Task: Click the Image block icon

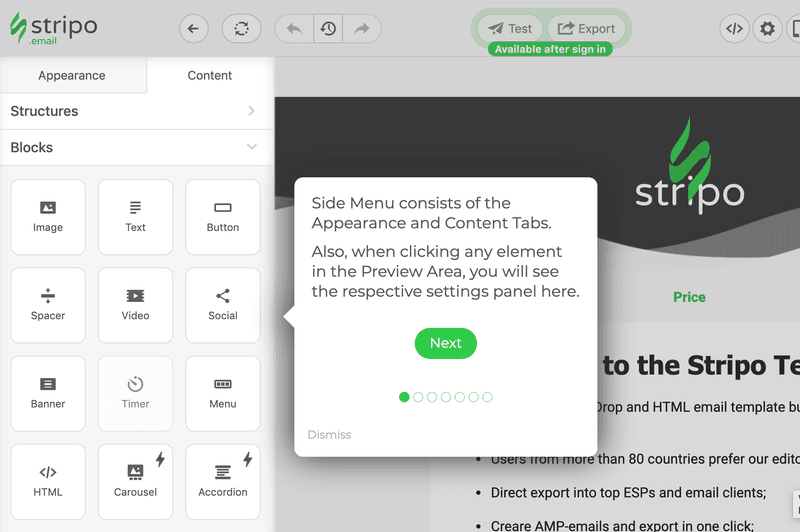Action: point(47,216)
